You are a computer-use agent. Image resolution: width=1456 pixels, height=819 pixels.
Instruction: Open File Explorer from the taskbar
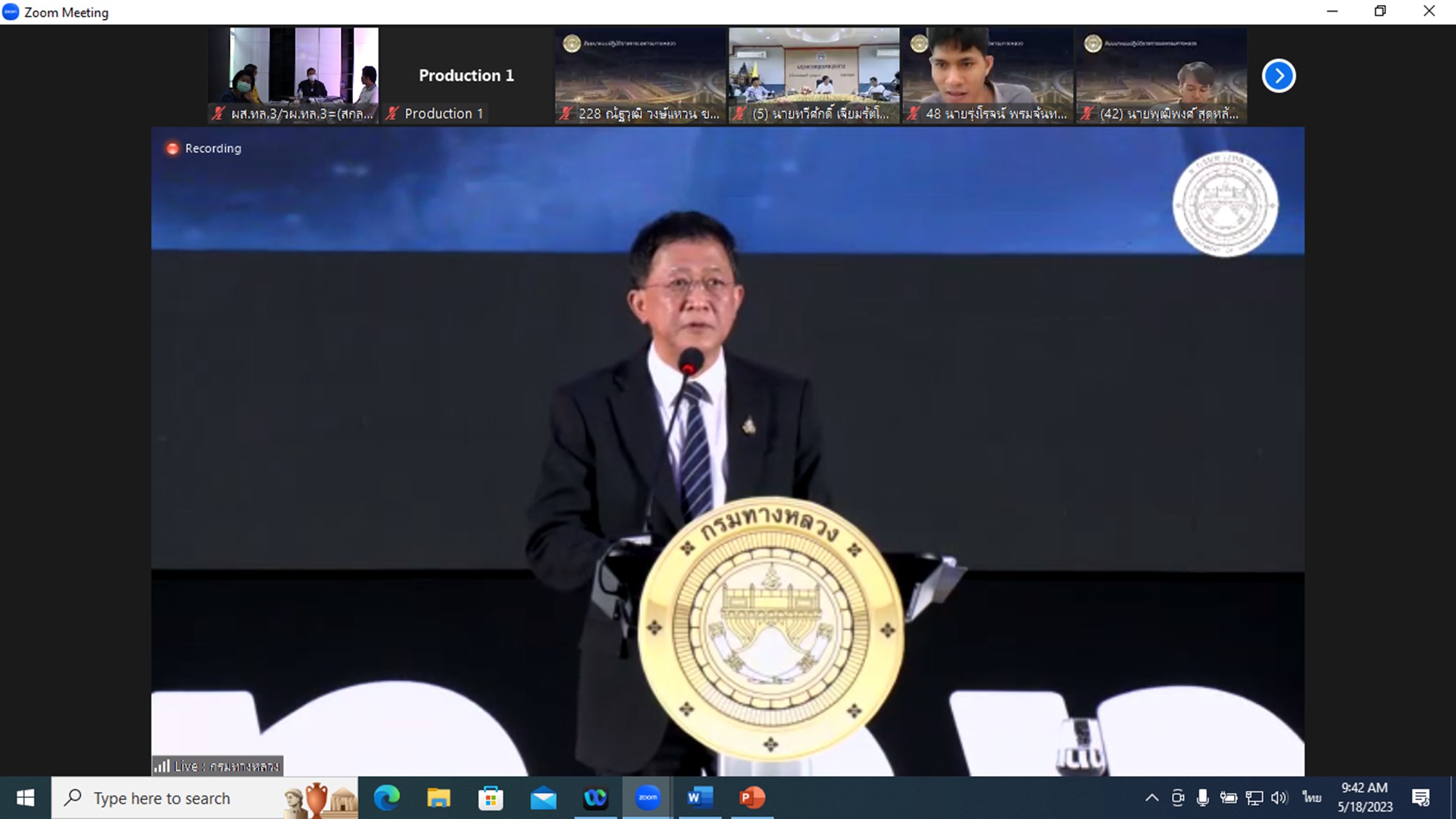(x=438, y=798)
